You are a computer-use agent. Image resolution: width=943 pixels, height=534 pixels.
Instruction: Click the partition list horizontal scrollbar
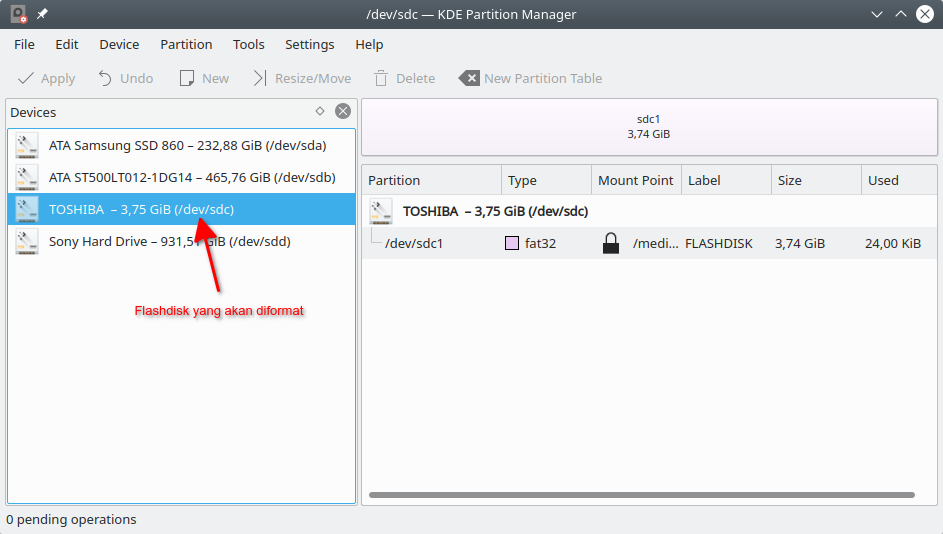[x=640, y=495]
